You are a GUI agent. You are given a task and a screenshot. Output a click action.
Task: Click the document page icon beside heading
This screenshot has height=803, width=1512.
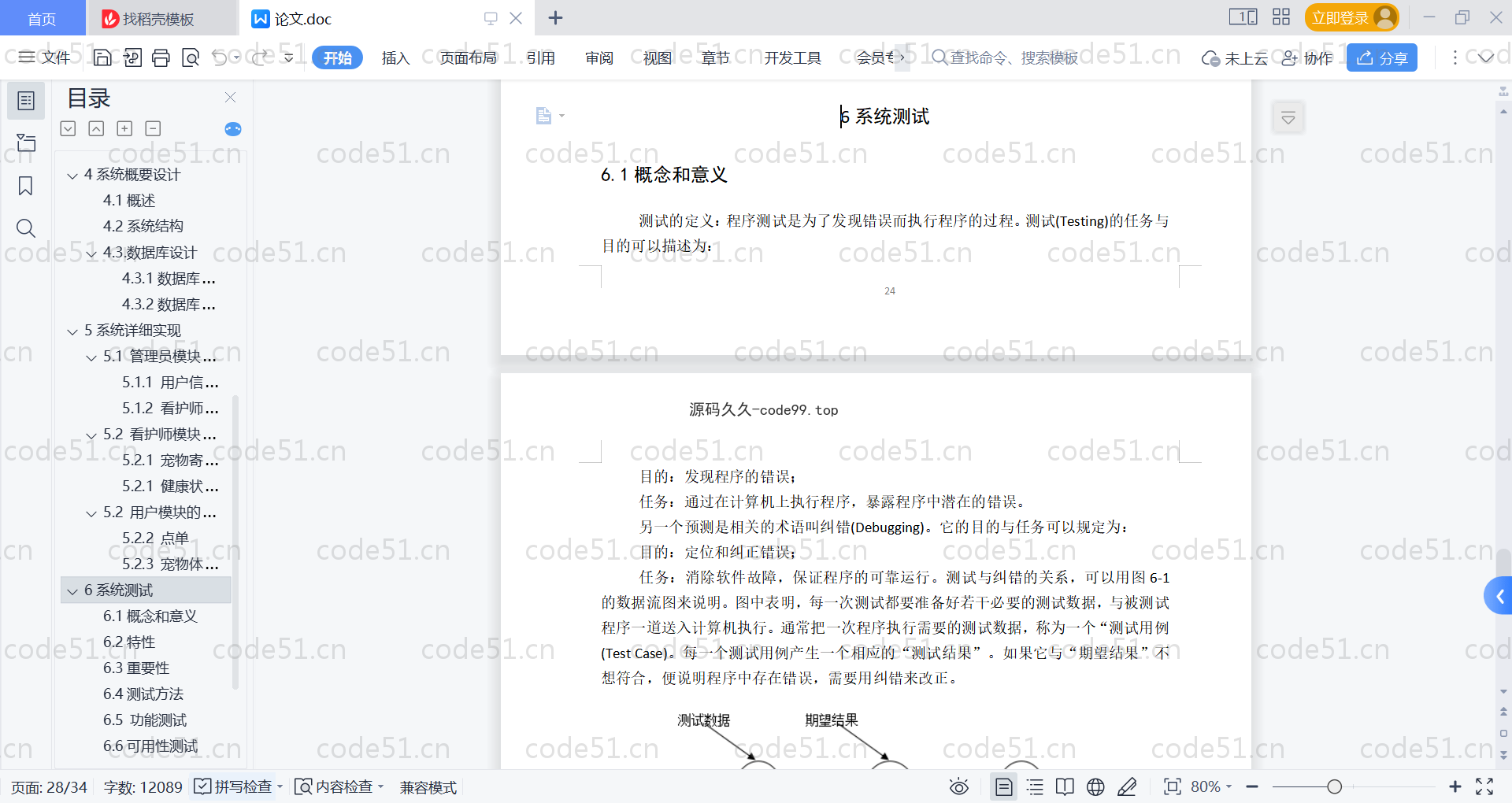pos(543,116)
